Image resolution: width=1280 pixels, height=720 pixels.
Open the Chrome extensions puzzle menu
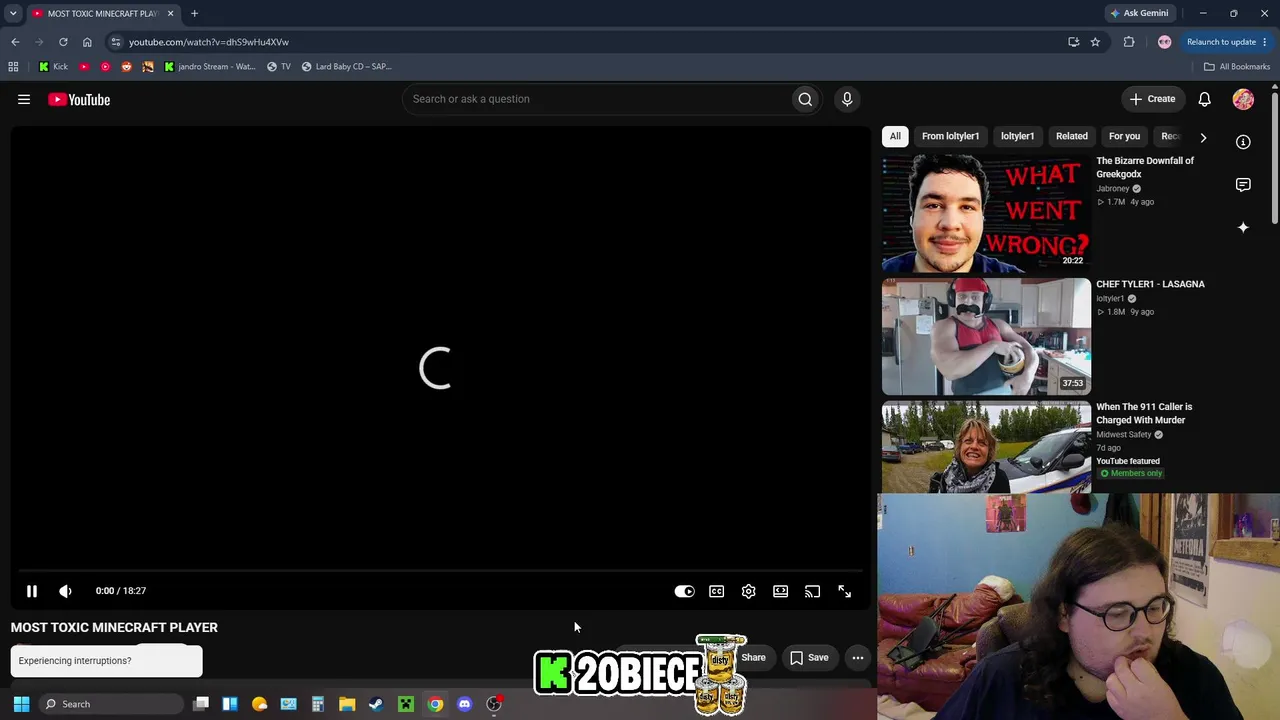[x=1129, y=42]
